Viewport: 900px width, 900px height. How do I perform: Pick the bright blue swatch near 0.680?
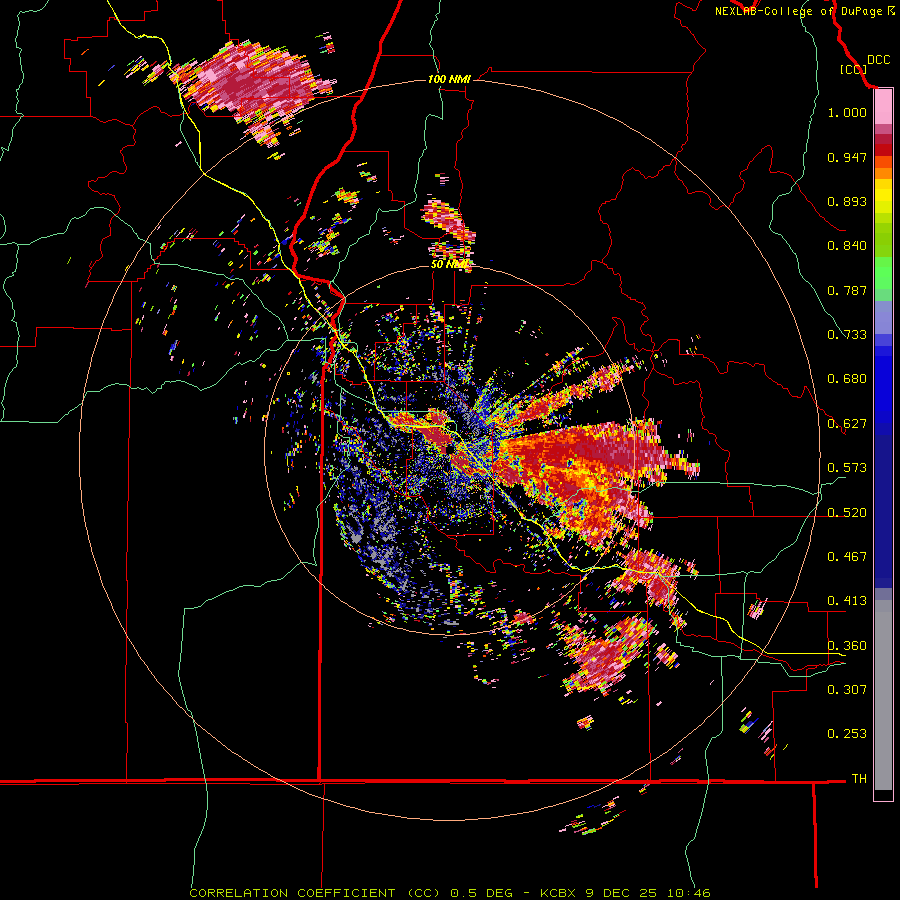pyautogui.click(x=883, y=385)
